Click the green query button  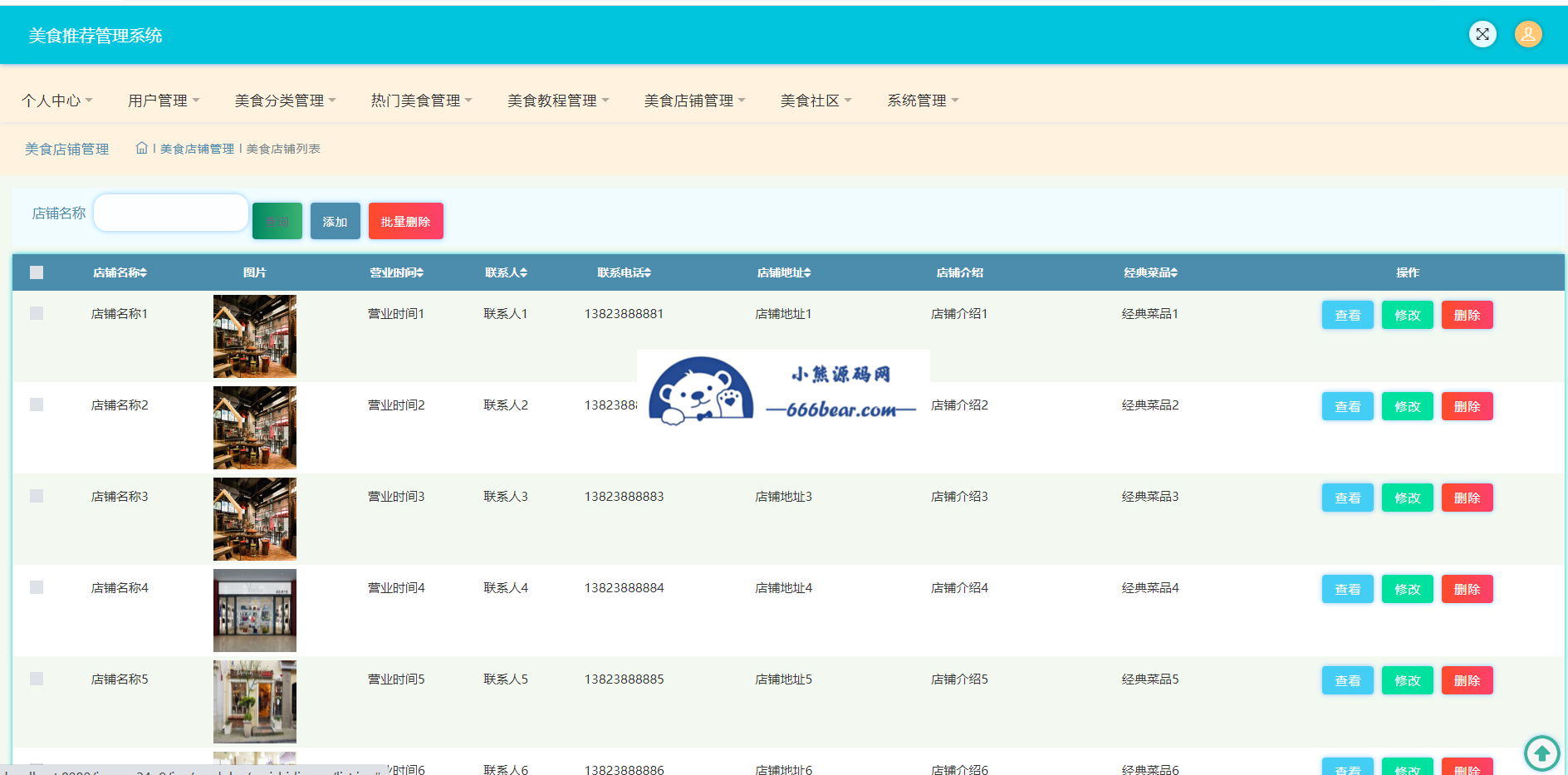click(277, 221)
